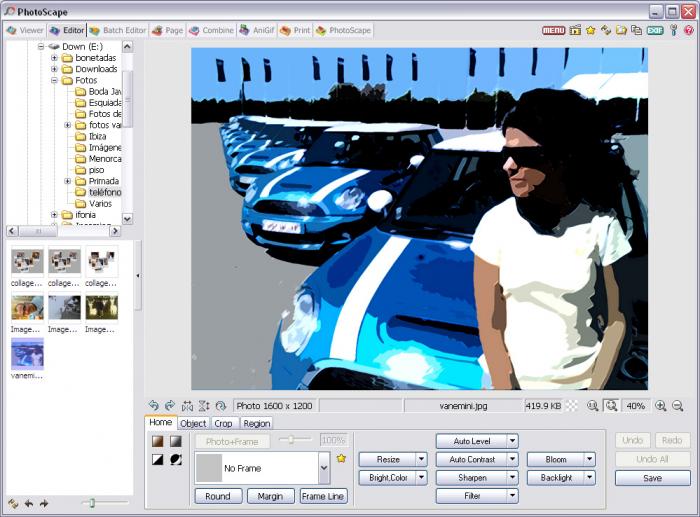Click the rotate clockwise arrow under the photo
Image resolution: width=700 pixels, height=517 pixels.
170,405
